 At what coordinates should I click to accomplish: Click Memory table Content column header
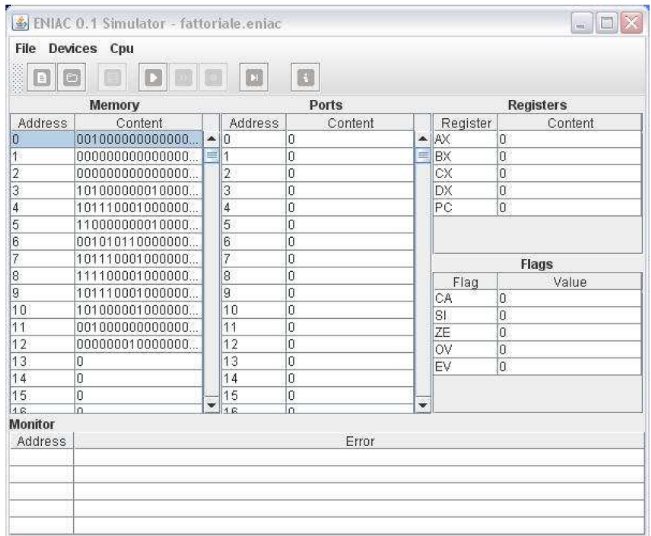pyautogui.click(x=139, y=123)
